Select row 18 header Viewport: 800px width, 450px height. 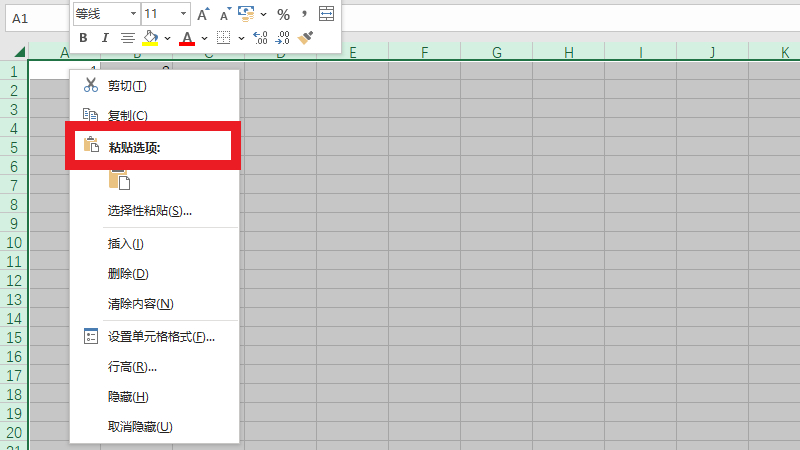pyautogui.click(x=14, y=394)
